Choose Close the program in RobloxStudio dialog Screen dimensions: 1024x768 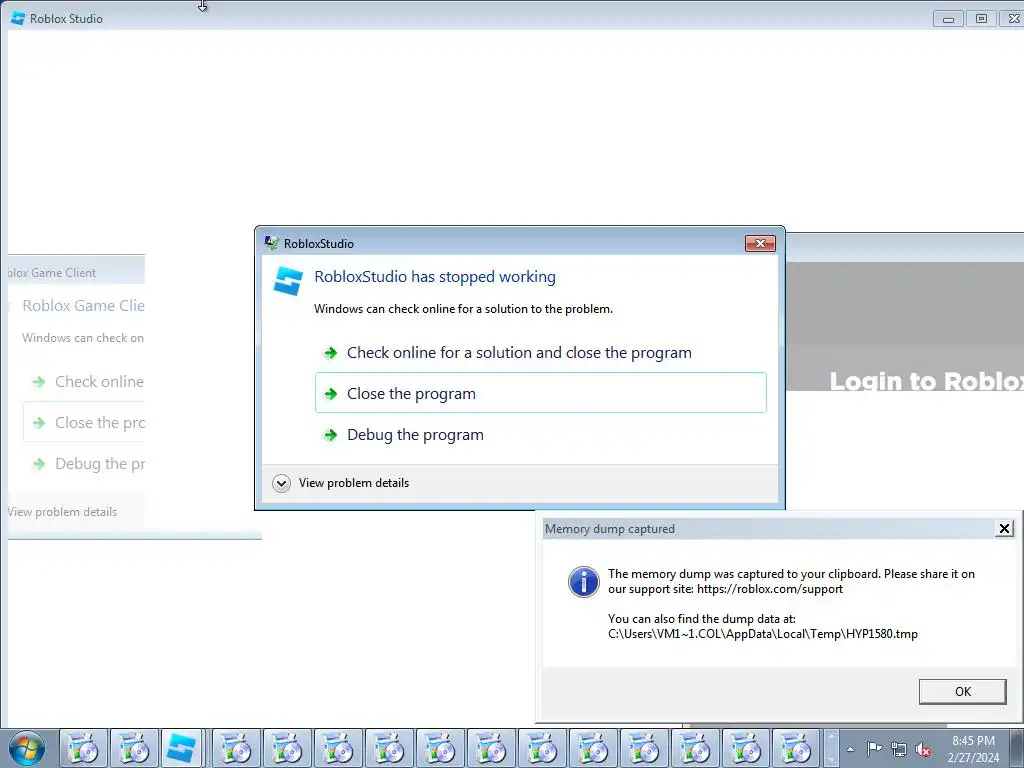click(541, 393)
